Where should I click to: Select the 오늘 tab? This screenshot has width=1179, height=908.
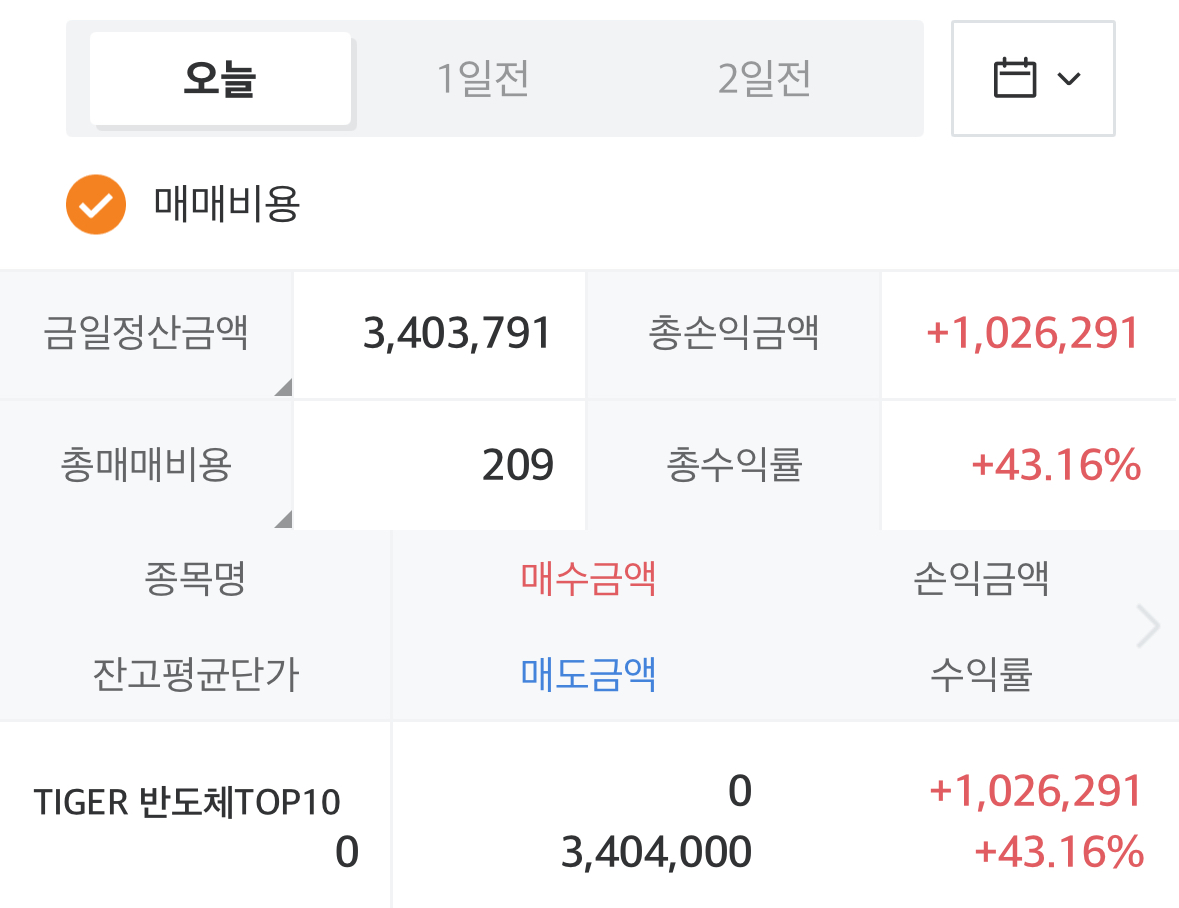point(220,79)
